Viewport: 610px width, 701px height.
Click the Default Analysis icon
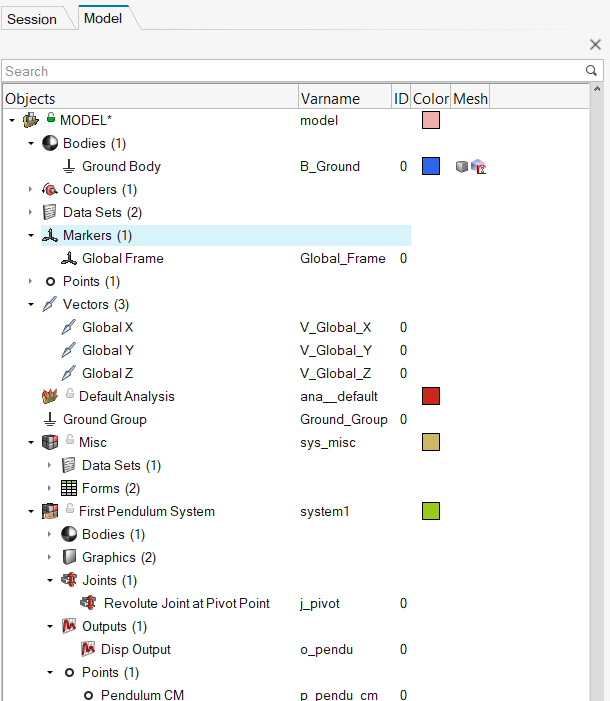point(50,397)
